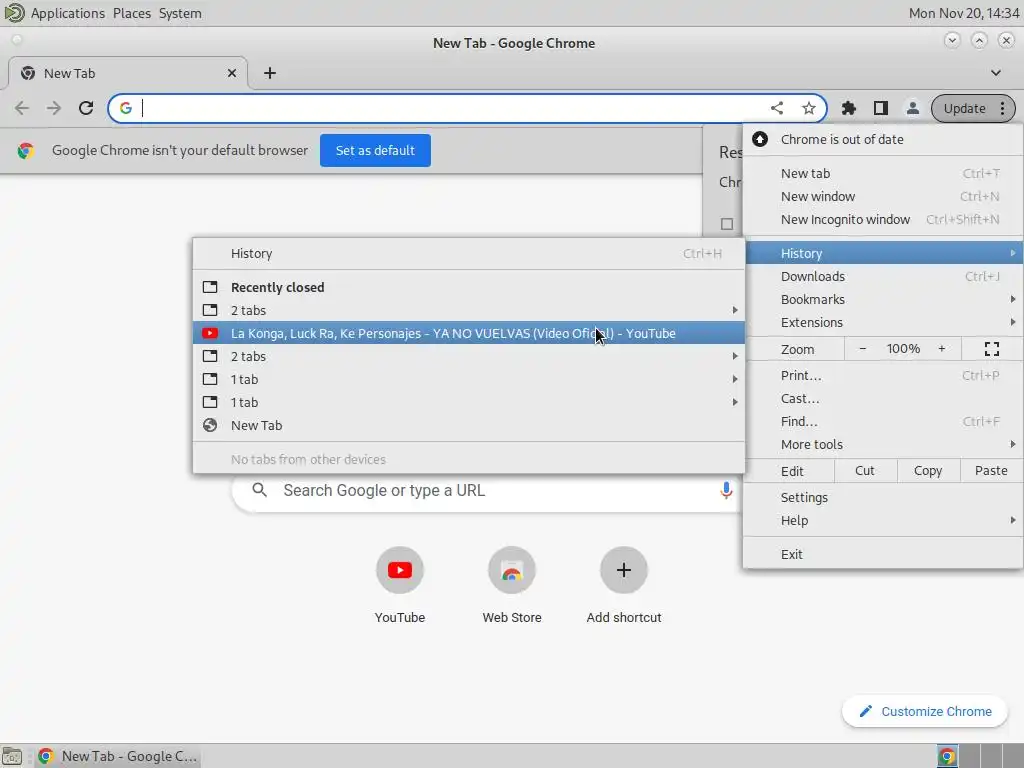Image resolution: width=1024 pixels, height=768 pixels.
Task: Click 'Chrome is out of date' entry
Action: tap(883, 140)
